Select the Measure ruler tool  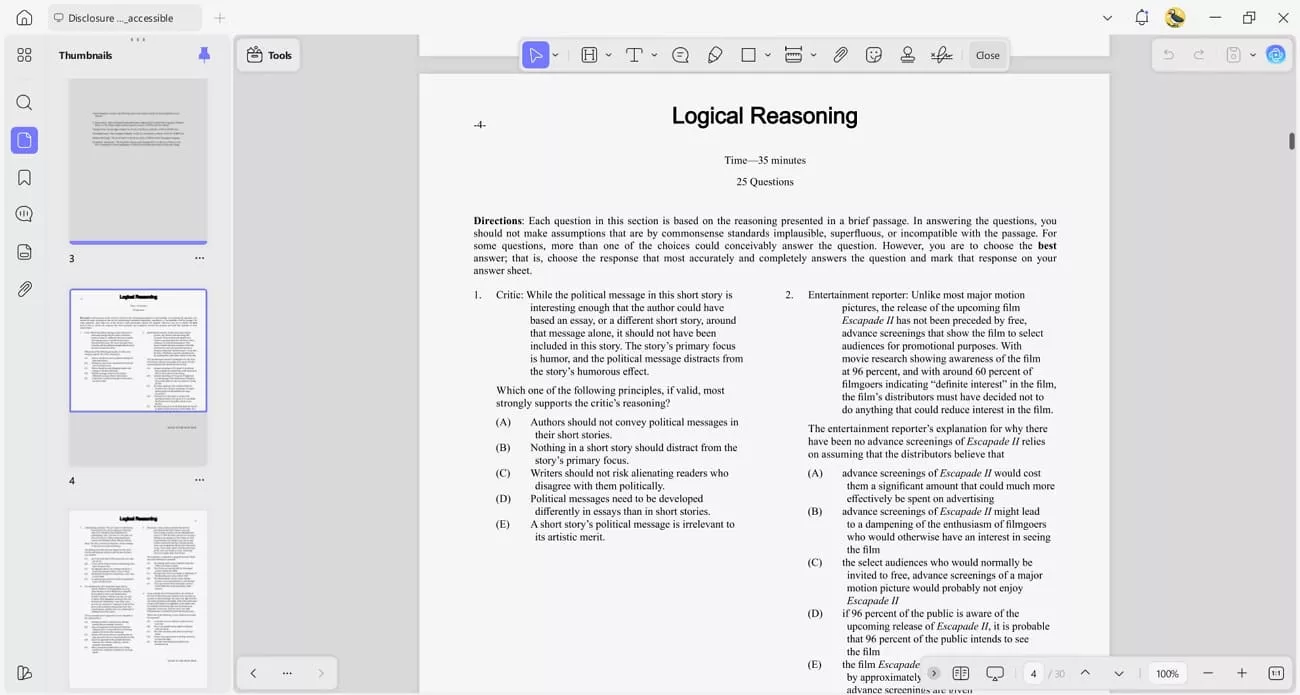pyautogui.click(x=793, y=55)
